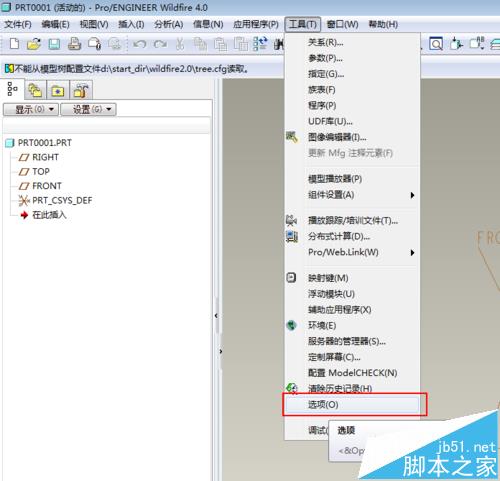500x481 pixels.
Task: Click the regenerate model icon with blue arrows
Action: pos(260,44)
